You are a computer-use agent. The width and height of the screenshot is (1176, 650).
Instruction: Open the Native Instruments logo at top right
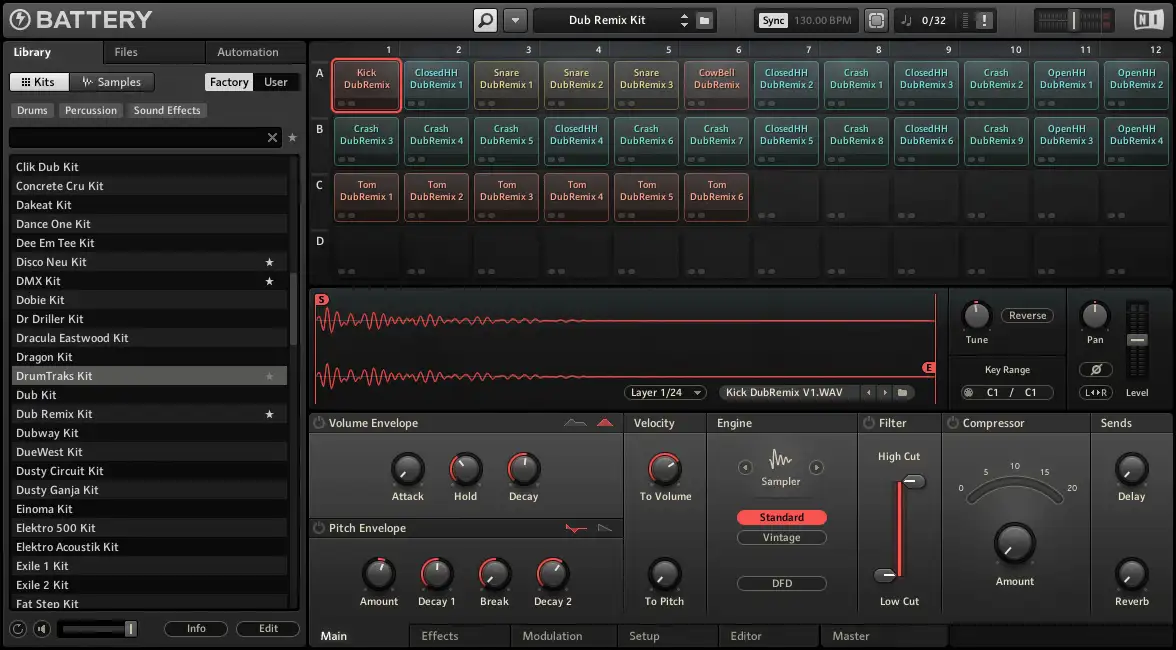coord(1146,19)
